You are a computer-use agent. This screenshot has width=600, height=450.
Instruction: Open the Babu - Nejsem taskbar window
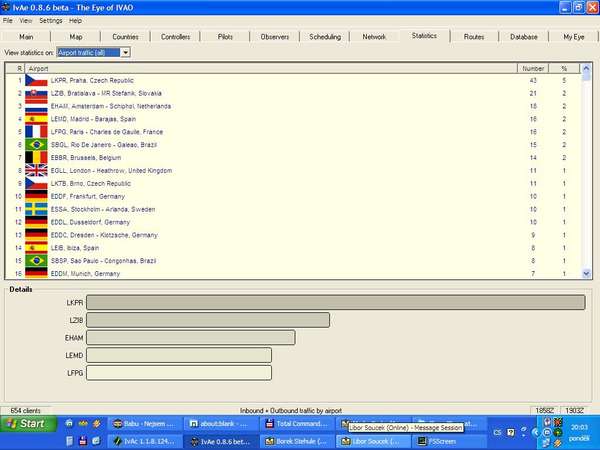(145, 424)
